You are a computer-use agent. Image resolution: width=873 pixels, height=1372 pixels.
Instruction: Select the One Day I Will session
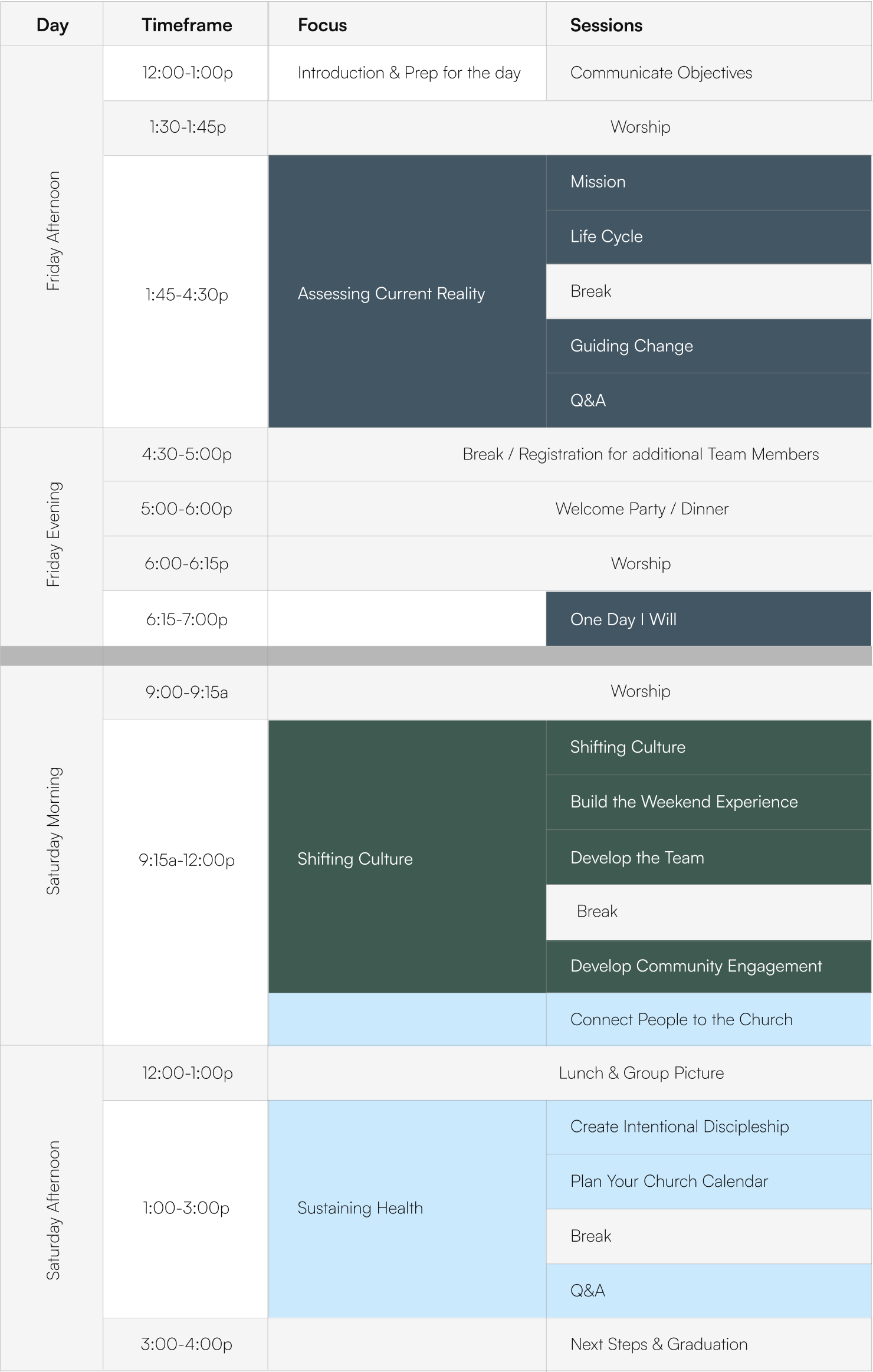[x=709, y=619]
